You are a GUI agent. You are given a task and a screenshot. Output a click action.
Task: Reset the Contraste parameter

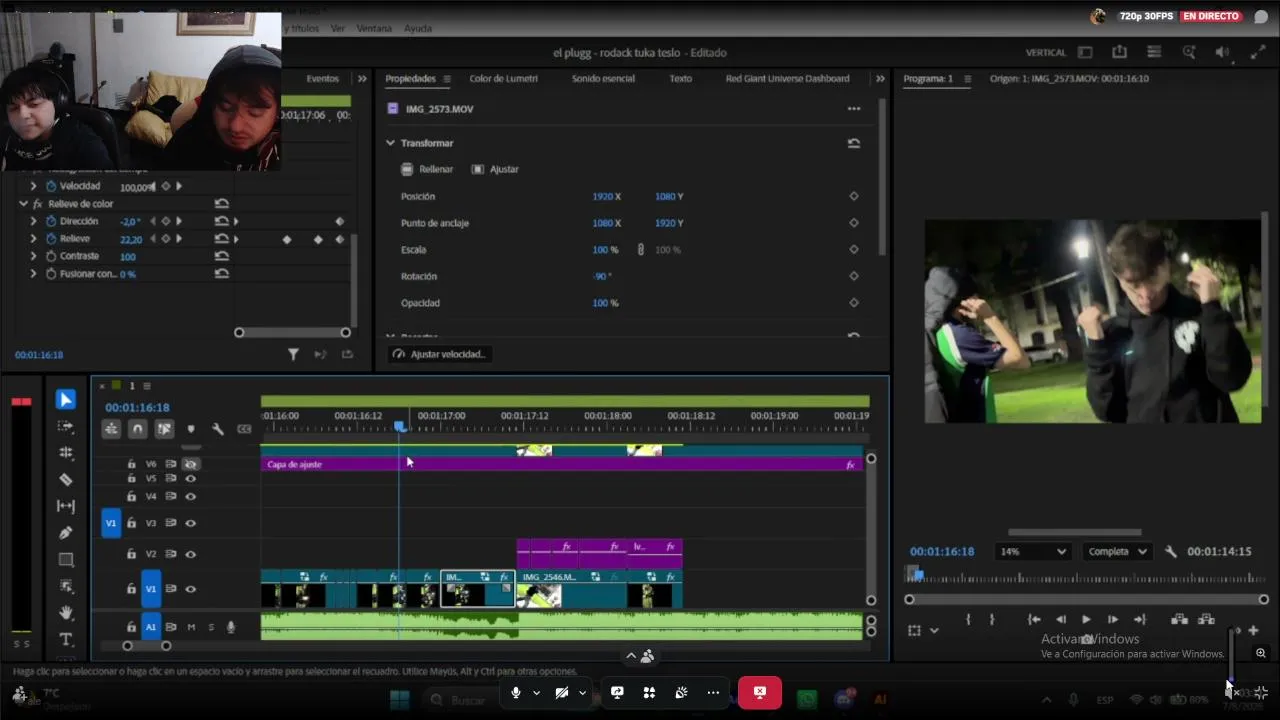click(221, 256)
